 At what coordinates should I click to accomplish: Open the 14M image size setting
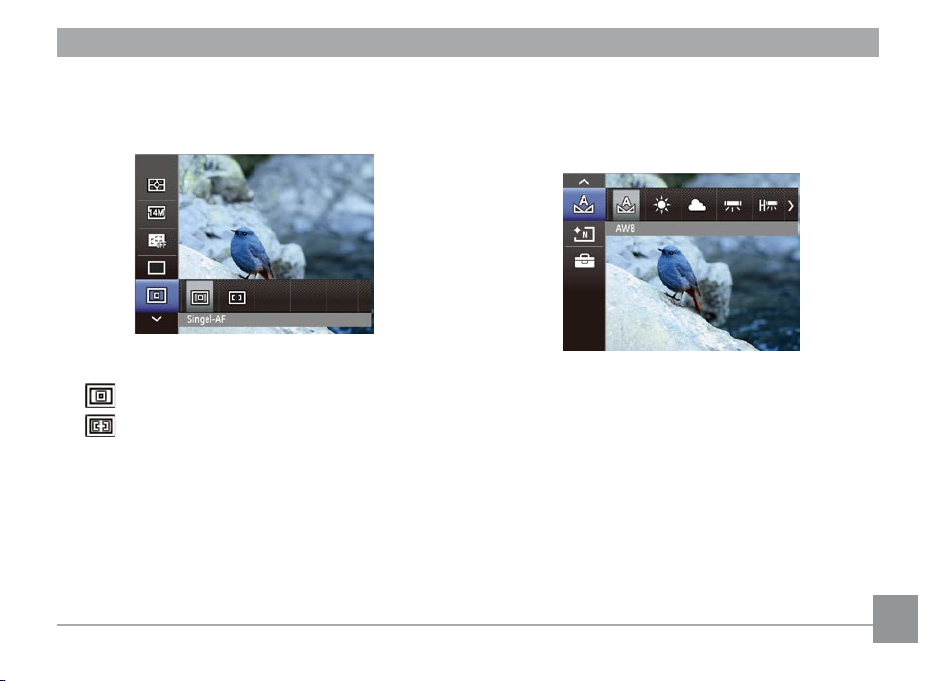click(156, 212)
